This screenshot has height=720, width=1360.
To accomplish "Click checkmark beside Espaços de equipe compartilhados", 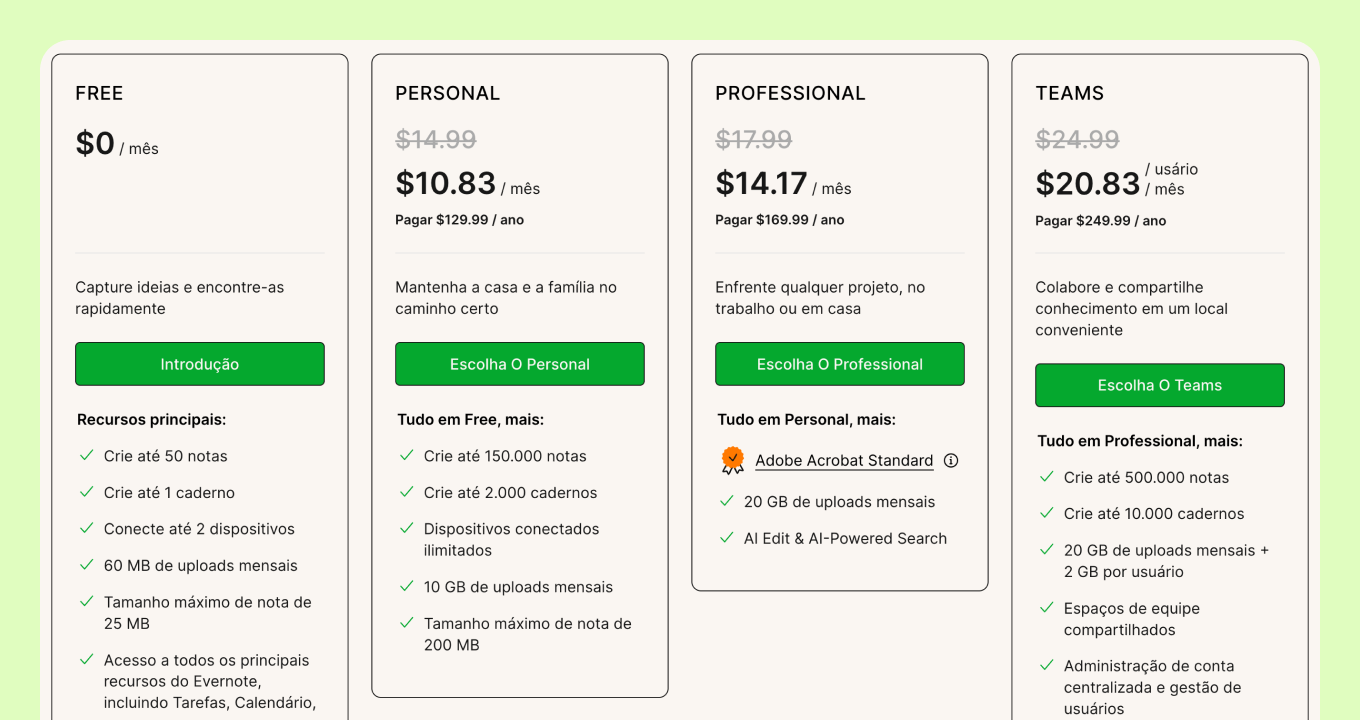I will [x=1047, y=607].
